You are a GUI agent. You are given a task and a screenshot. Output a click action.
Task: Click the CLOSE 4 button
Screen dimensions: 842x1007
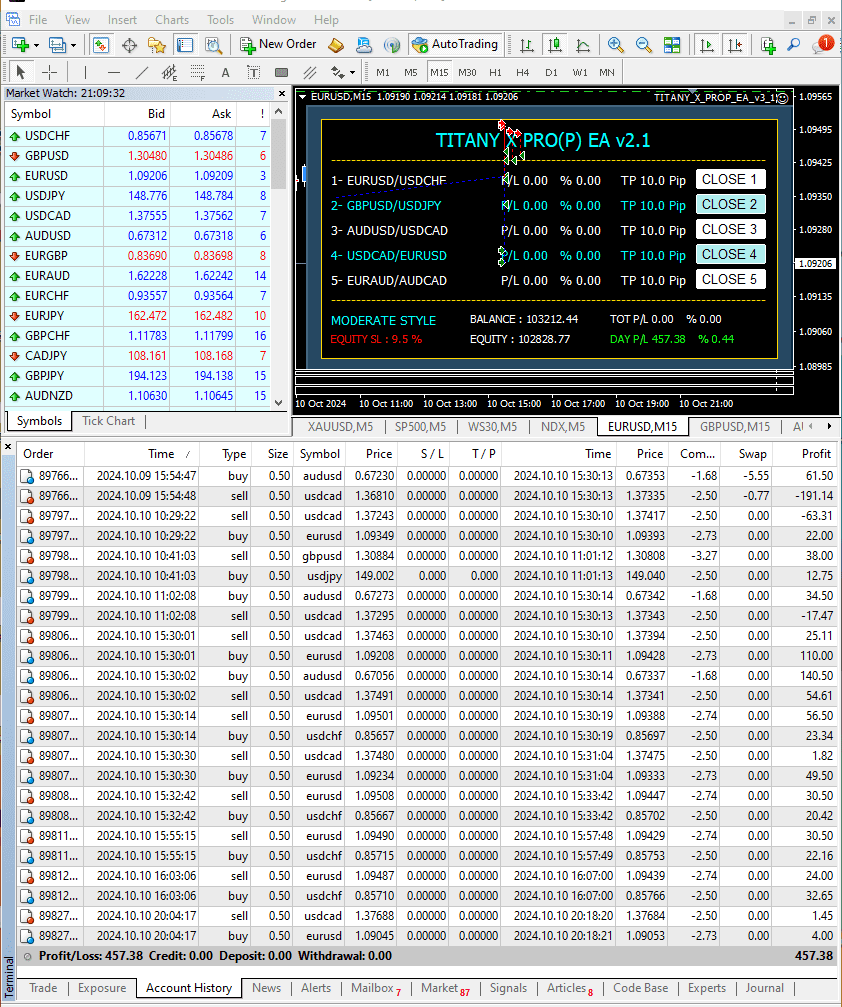(730, 255)
